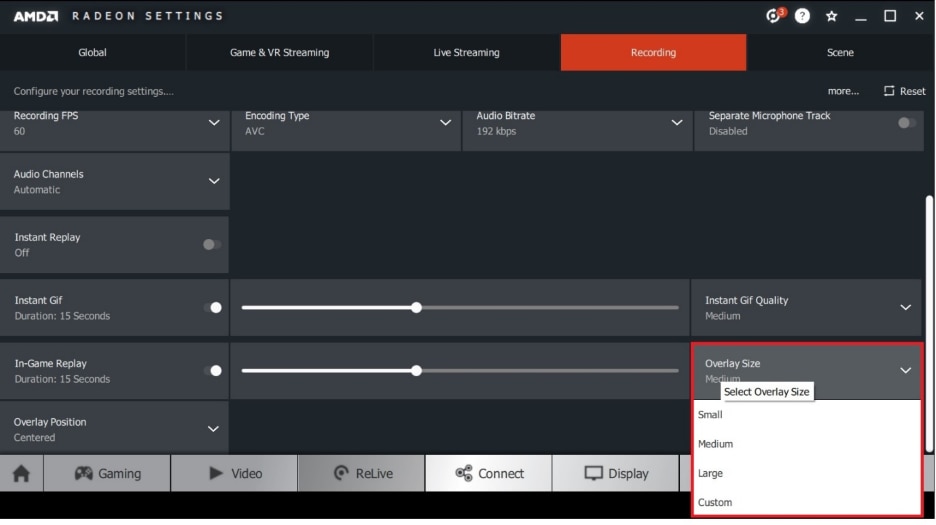Screen dimensions: 936x525
Task: Click the Connect share icon
Action: coord(464,474)
